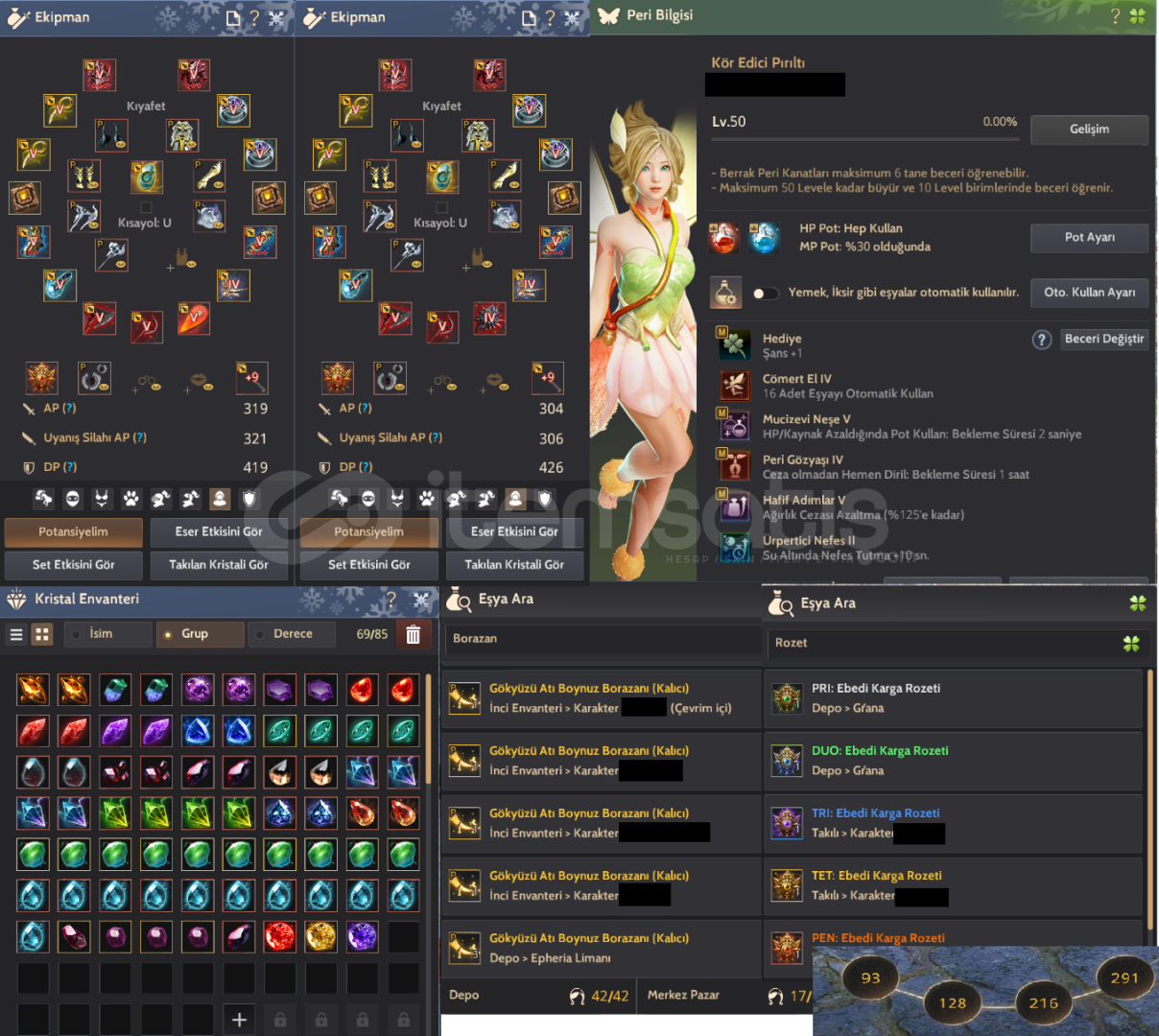Click the Kristal Envanteri vertical scrollbar

[x=428, y=729]
